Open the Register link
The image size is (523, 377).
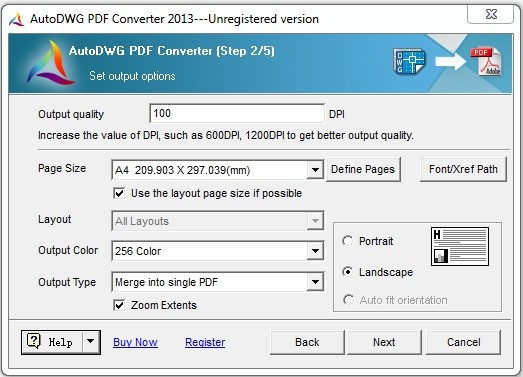pyautogui.click(x=205, y=342)
